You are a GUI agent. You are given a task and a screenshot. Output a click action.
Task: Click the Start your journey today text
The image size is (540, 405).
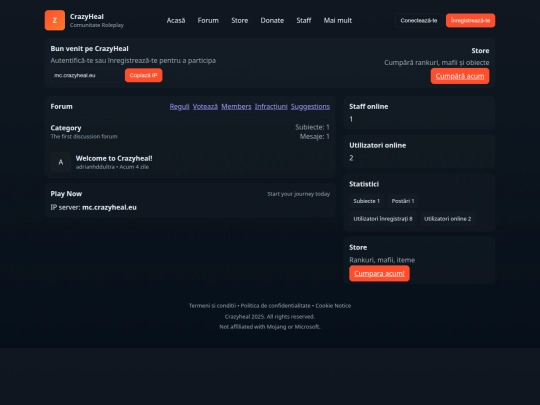pos(299,194)
